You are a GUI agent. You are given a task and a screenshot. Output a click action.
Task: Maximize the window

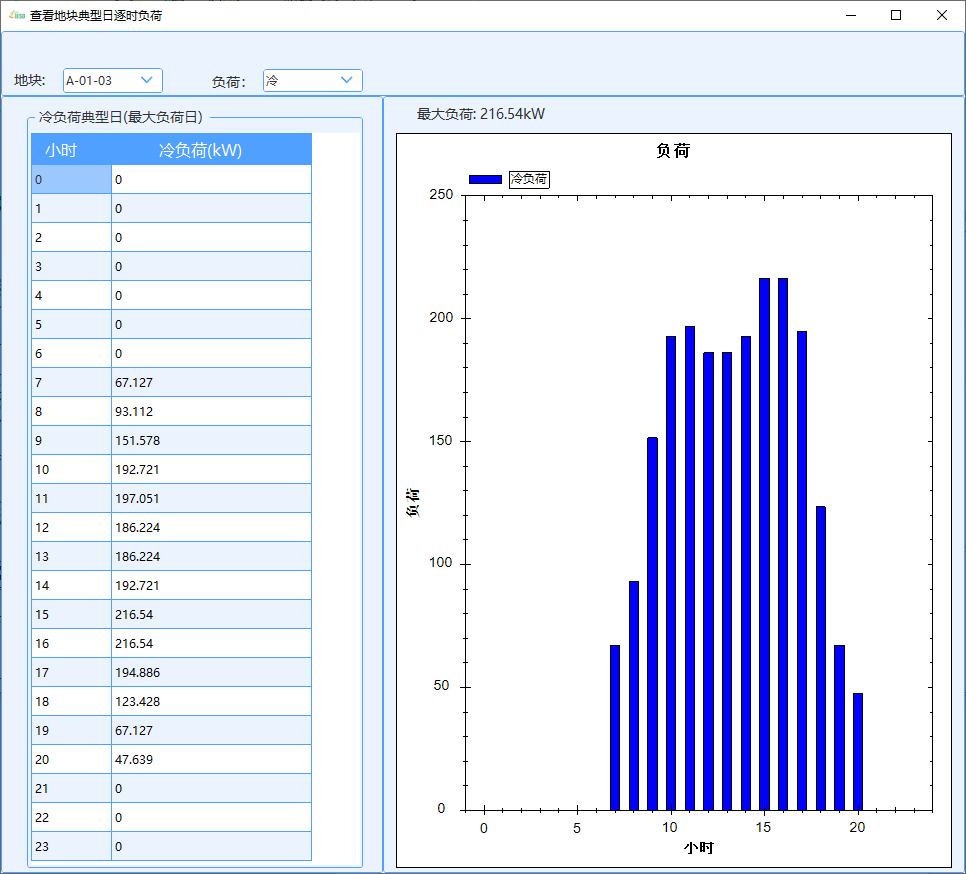(x=896, y=15)
